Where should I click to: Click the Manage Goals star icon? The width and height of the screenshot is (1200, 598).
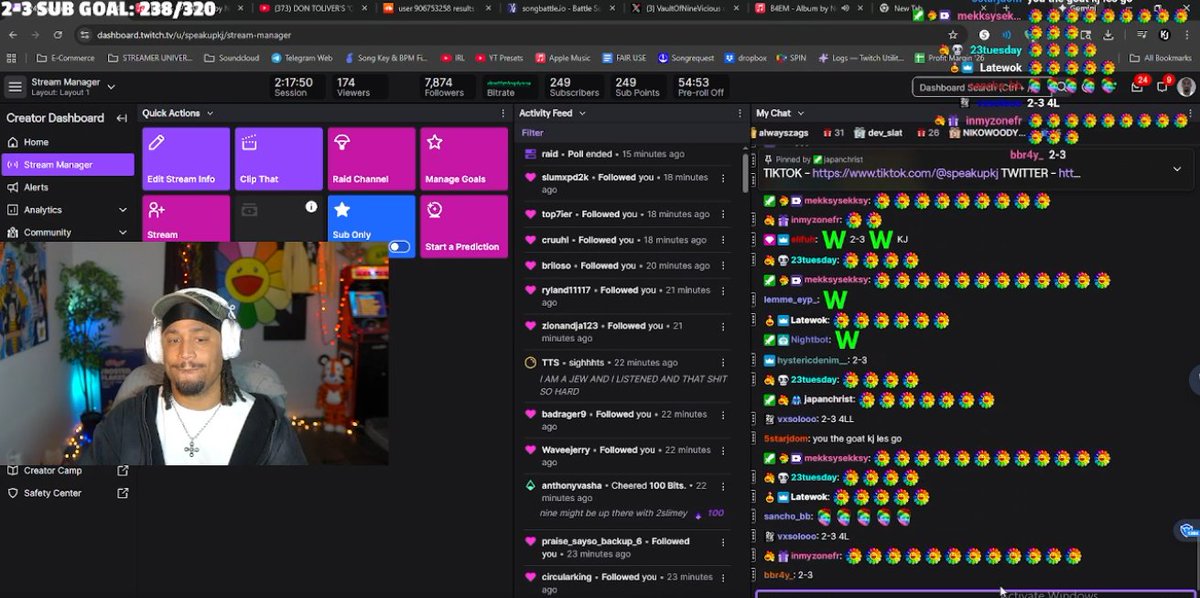click(x=434, y=143)
